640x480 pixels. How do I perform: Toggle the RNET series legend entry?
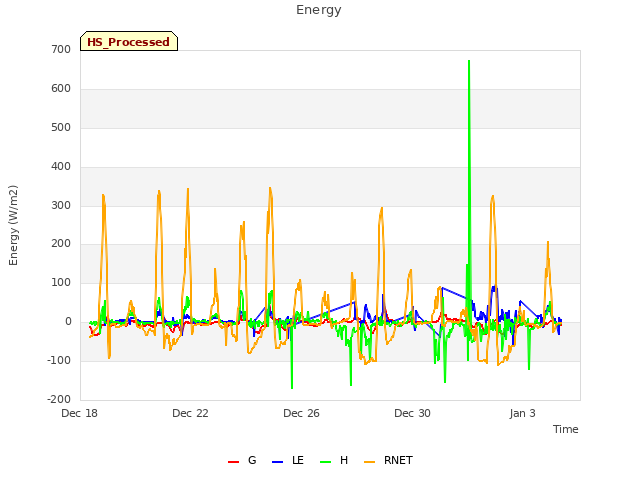pyautogui.click(x=388, y=460)
